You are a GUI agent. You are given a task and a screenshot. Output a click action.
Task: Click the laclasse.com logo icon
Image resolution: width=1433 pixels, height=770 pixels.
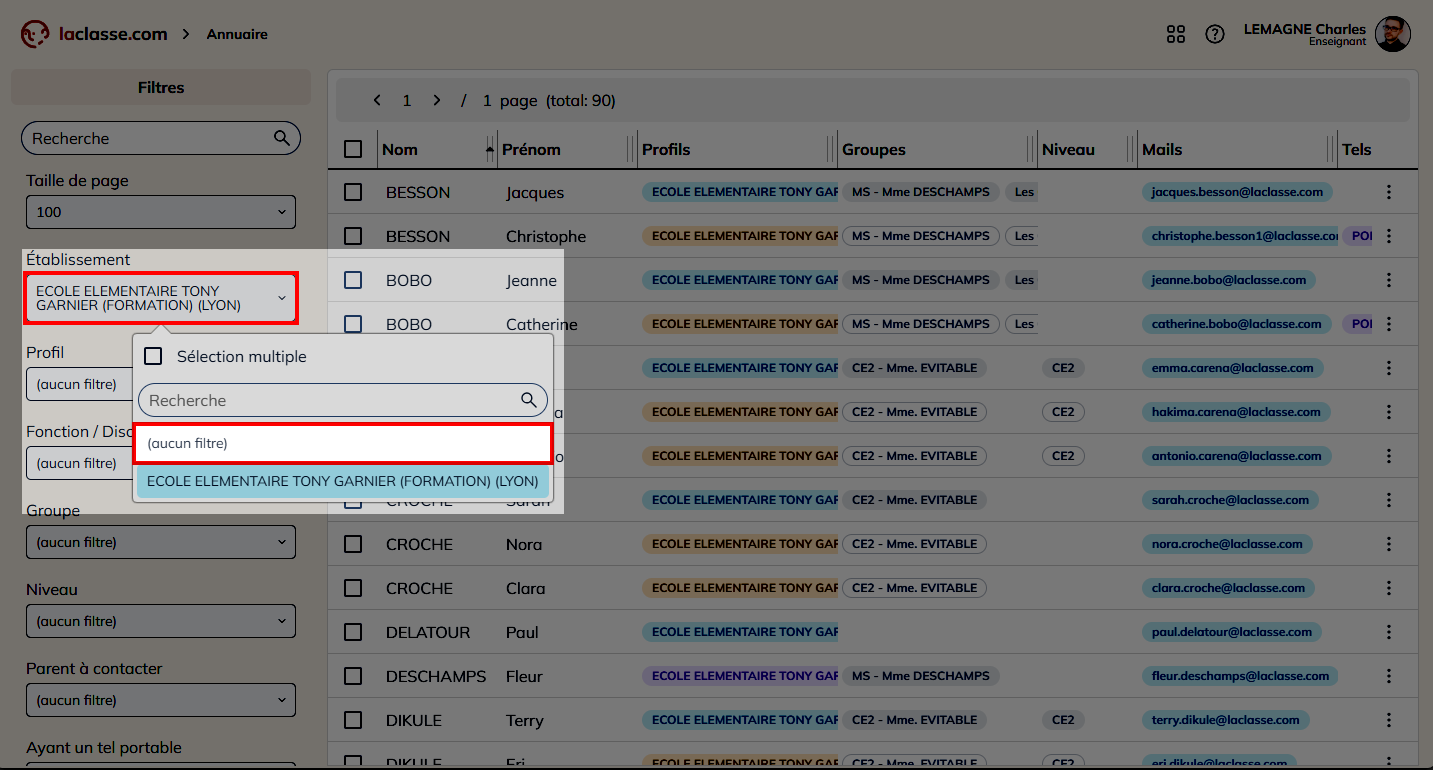pos(35,34)
